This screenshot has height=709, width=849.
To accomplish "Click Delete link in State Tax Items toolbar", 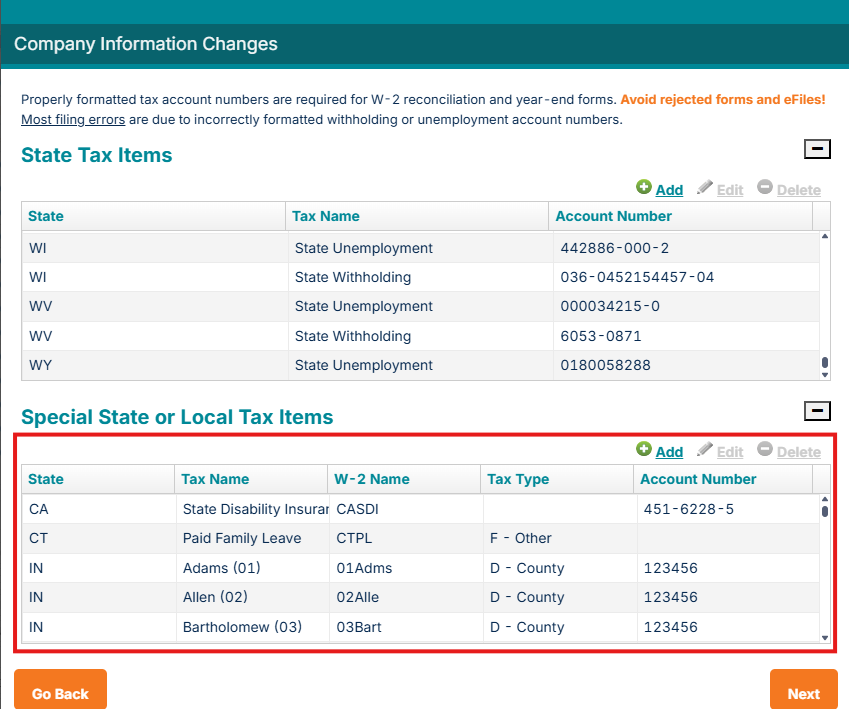I will click(x=799, y=190).
